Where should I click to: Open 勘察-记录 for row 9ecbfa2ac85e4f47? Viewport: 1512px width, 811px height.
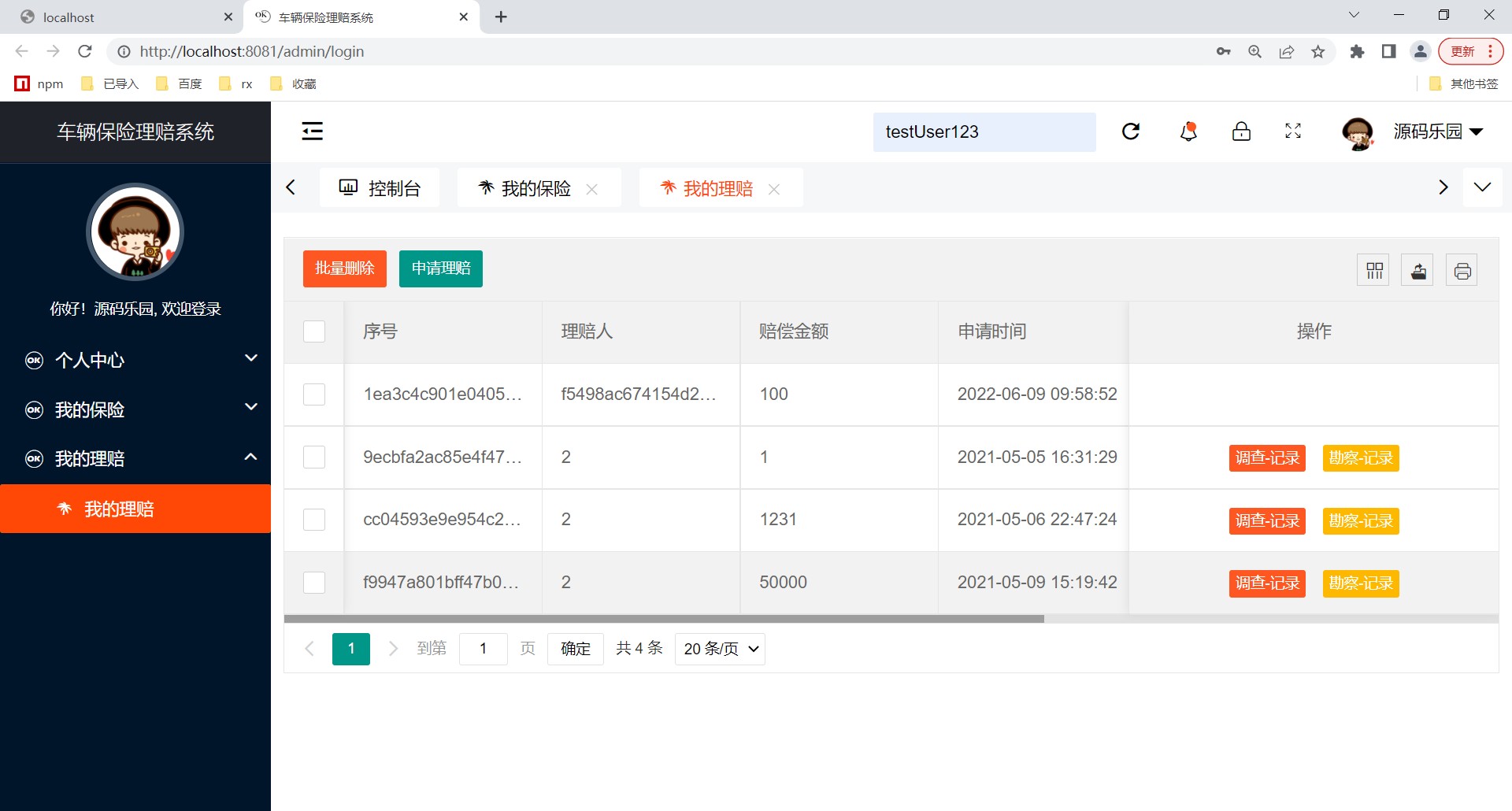[x=1361, y=458]
